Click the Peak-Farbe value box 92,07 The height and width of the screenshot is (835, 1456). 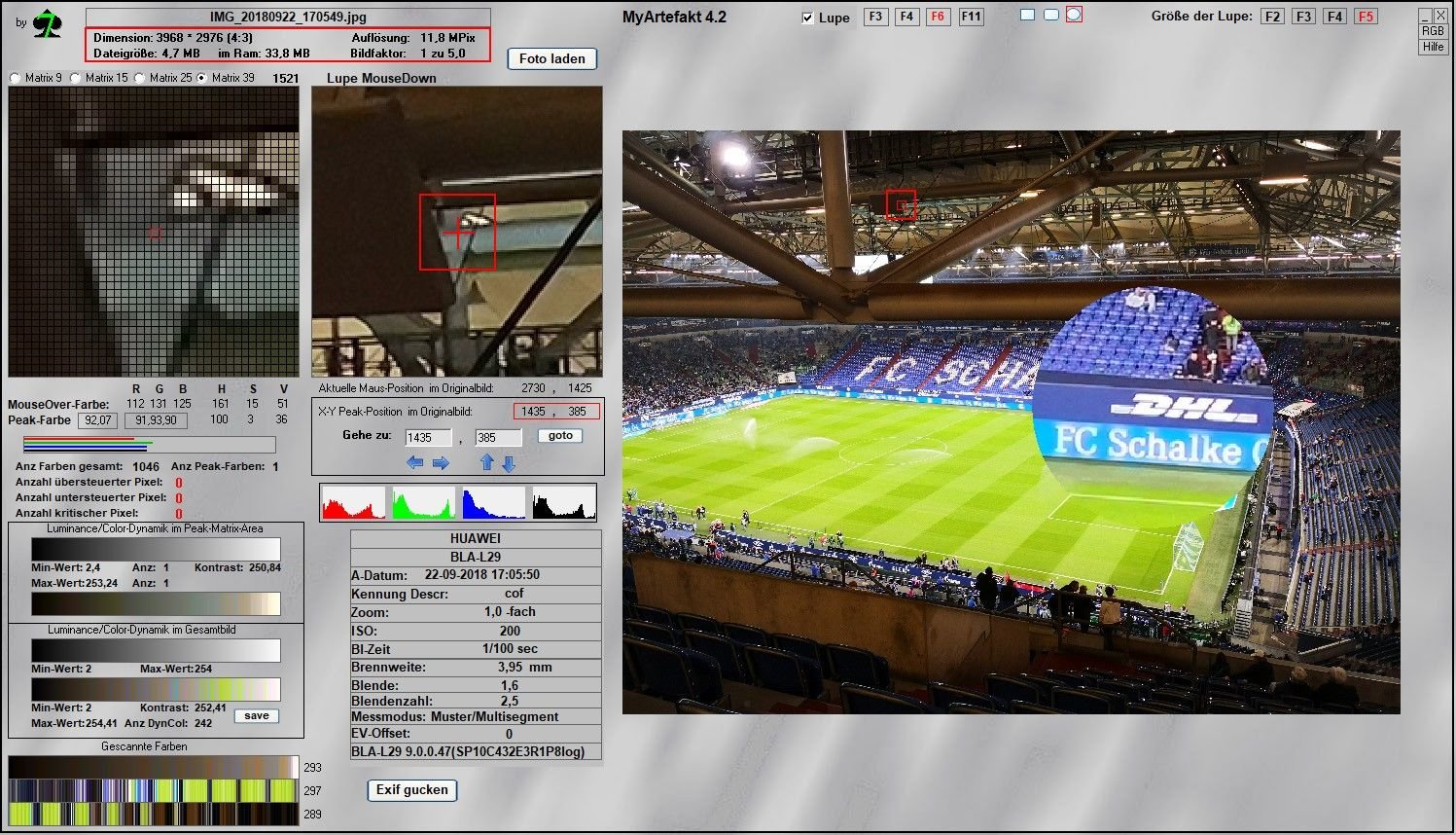click(98, 420)
